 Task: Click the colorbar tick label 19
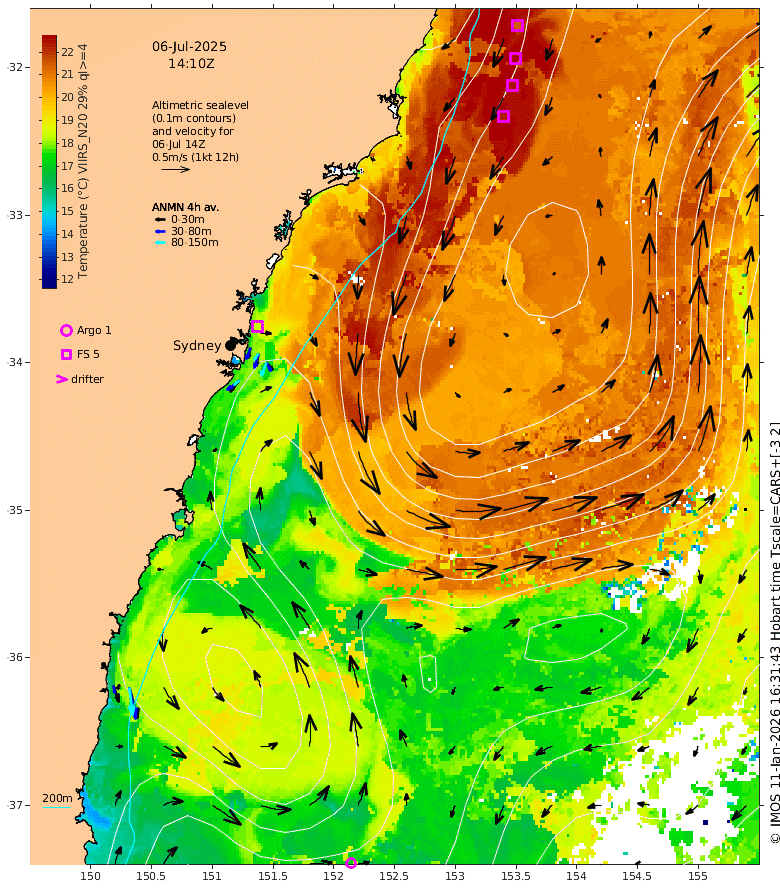click(x=68, y=120)
